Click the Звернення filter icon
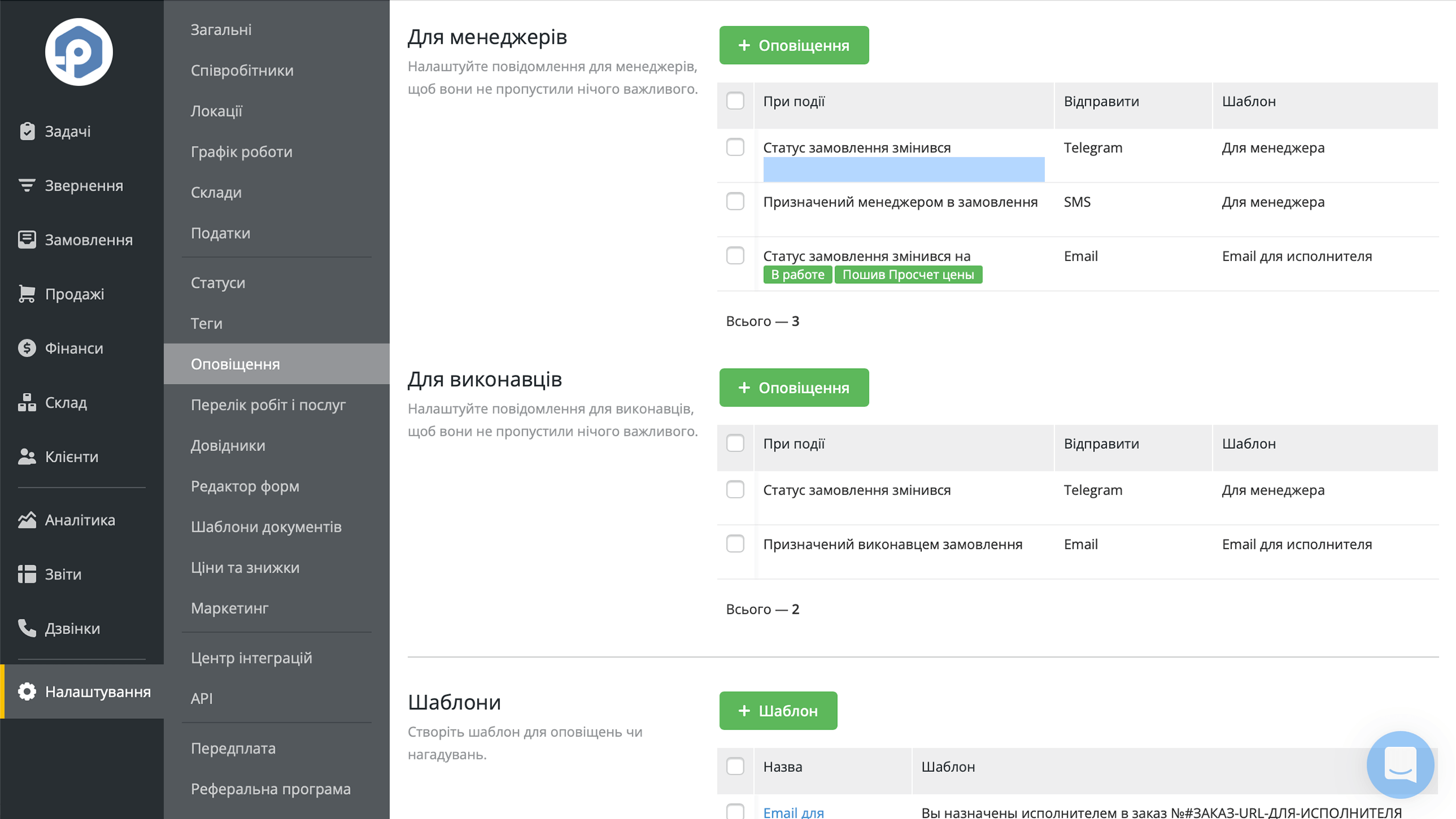1456x819 pixels. tap(27, 185)
